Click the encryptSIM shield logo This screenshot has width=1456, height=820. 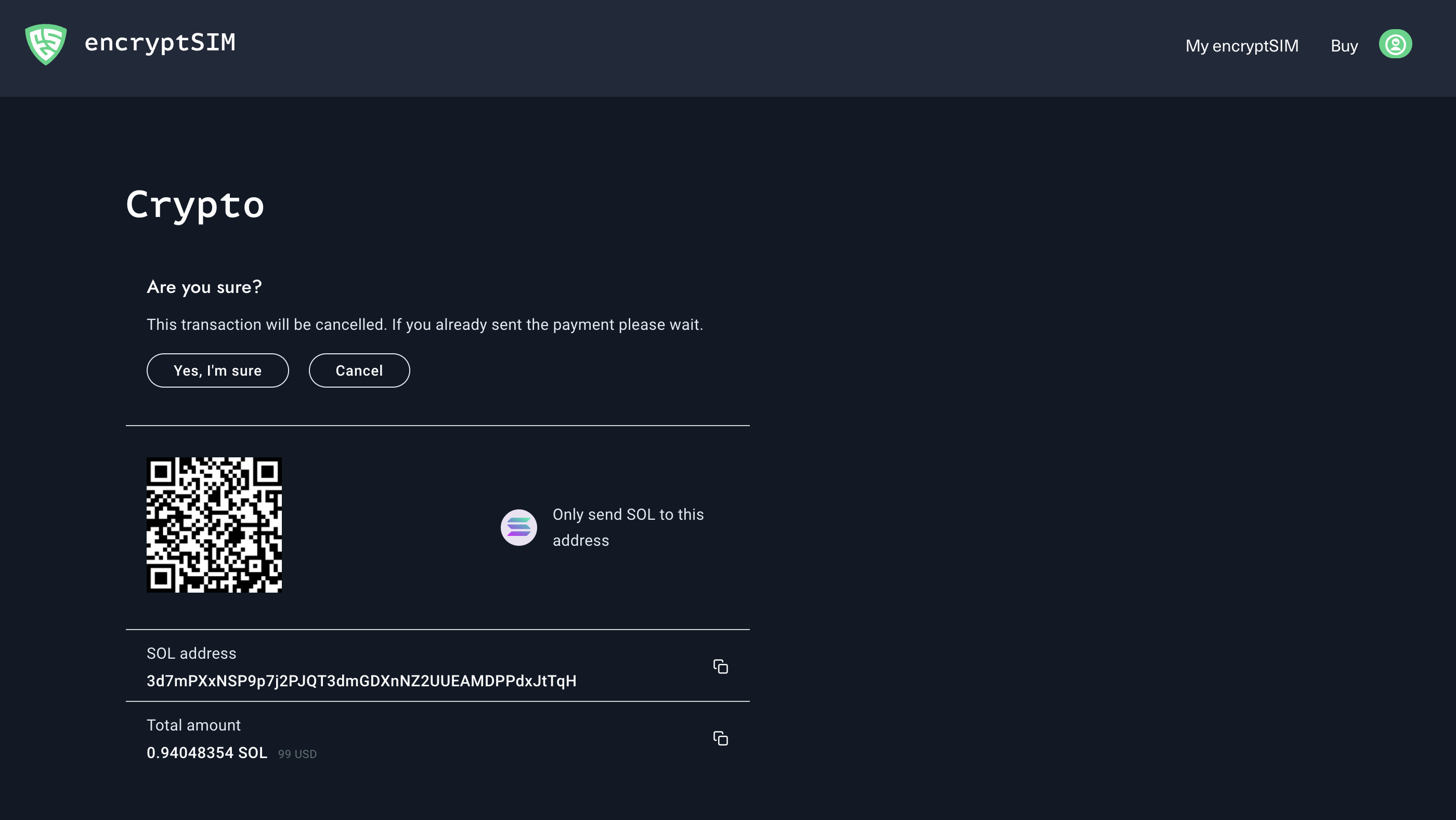coord(46,44)
